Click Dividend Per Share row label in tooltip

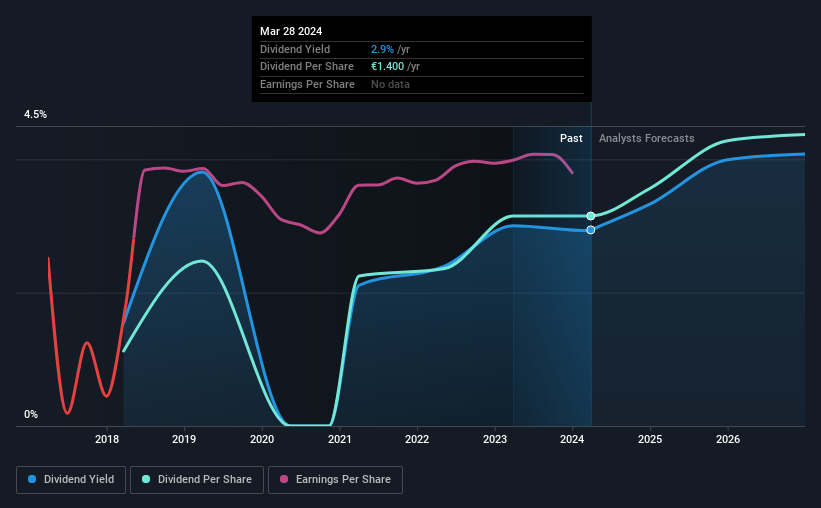tap(307, 67)
